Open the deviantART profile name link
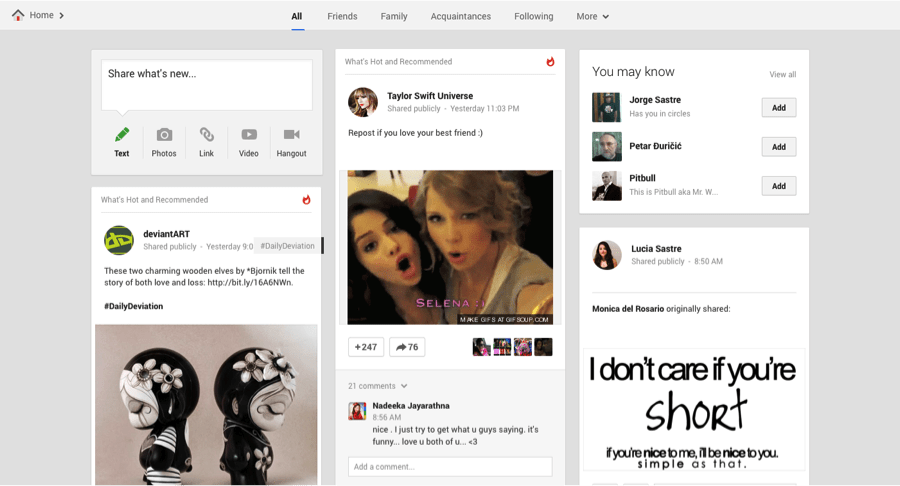Viewport: 900px width, 486px height. pyautogui.click(x=166, y=234)
